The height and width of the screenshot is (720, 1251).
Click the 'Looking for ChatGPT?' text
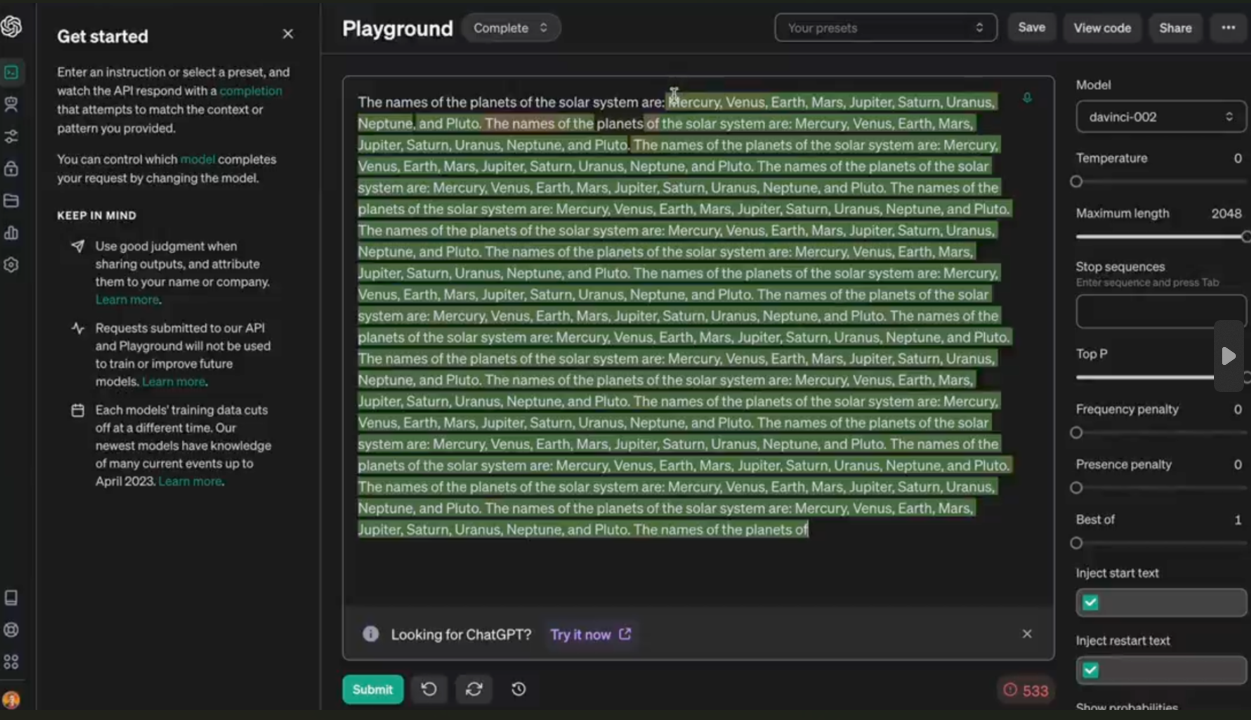(461, 634)
